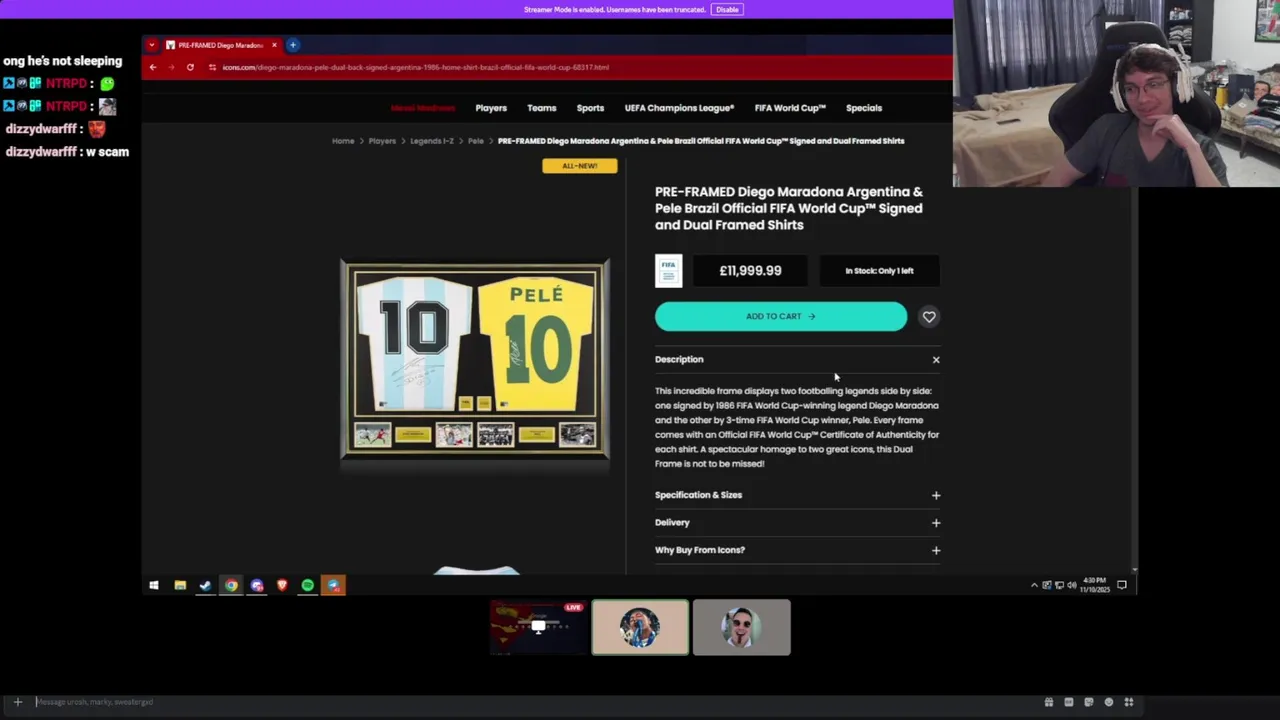The image size is (1280, 720).
Task: Open FIFA World Cup menu
Action: click(790, 108)
